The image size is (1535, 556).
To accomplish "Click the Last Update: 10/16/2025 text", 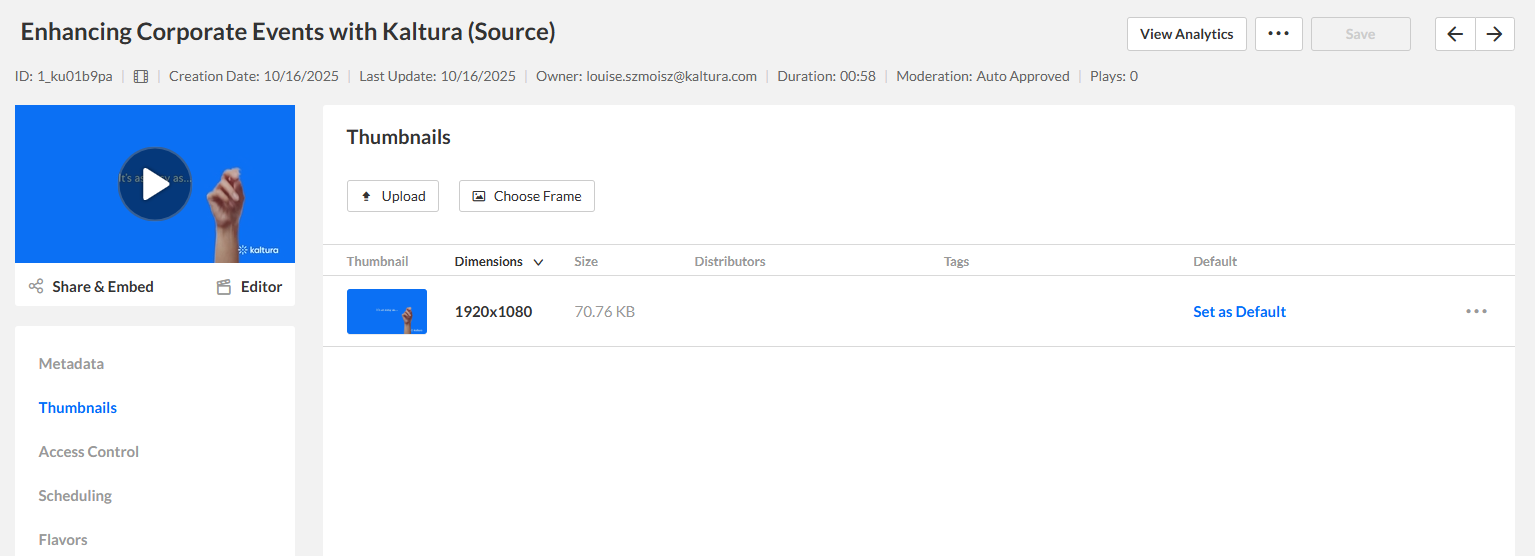I will (x=438, y=76).
